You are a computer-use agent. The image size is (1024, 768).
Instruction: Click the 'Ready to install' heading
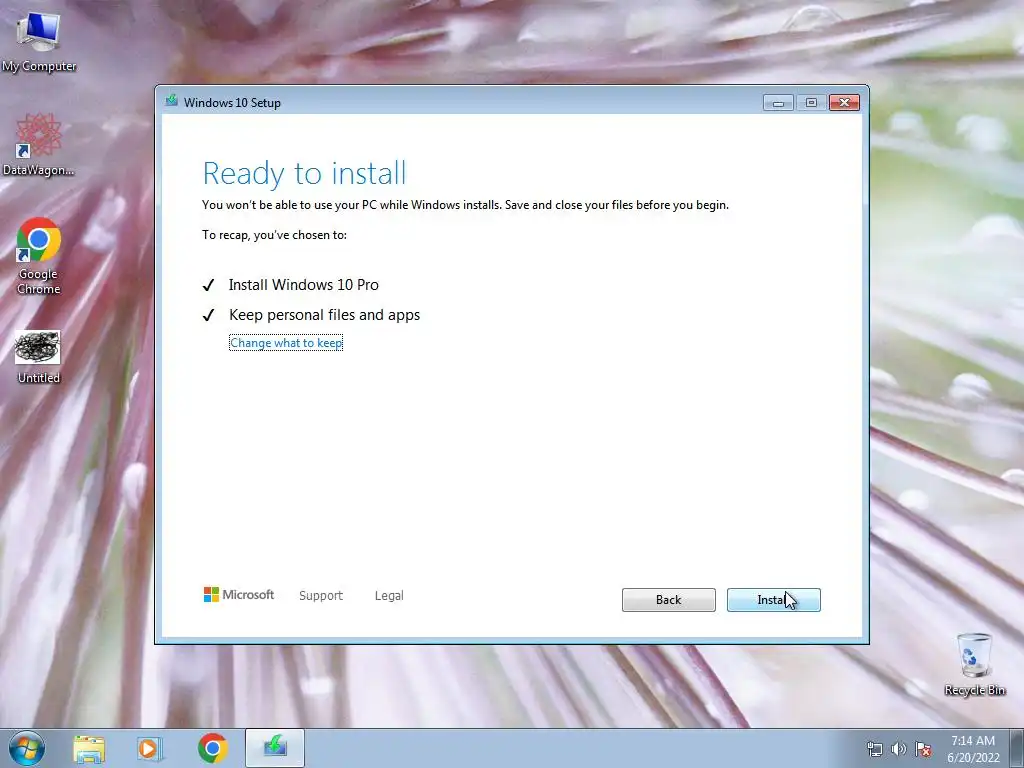pyautogui.click(x=304, y=173)
